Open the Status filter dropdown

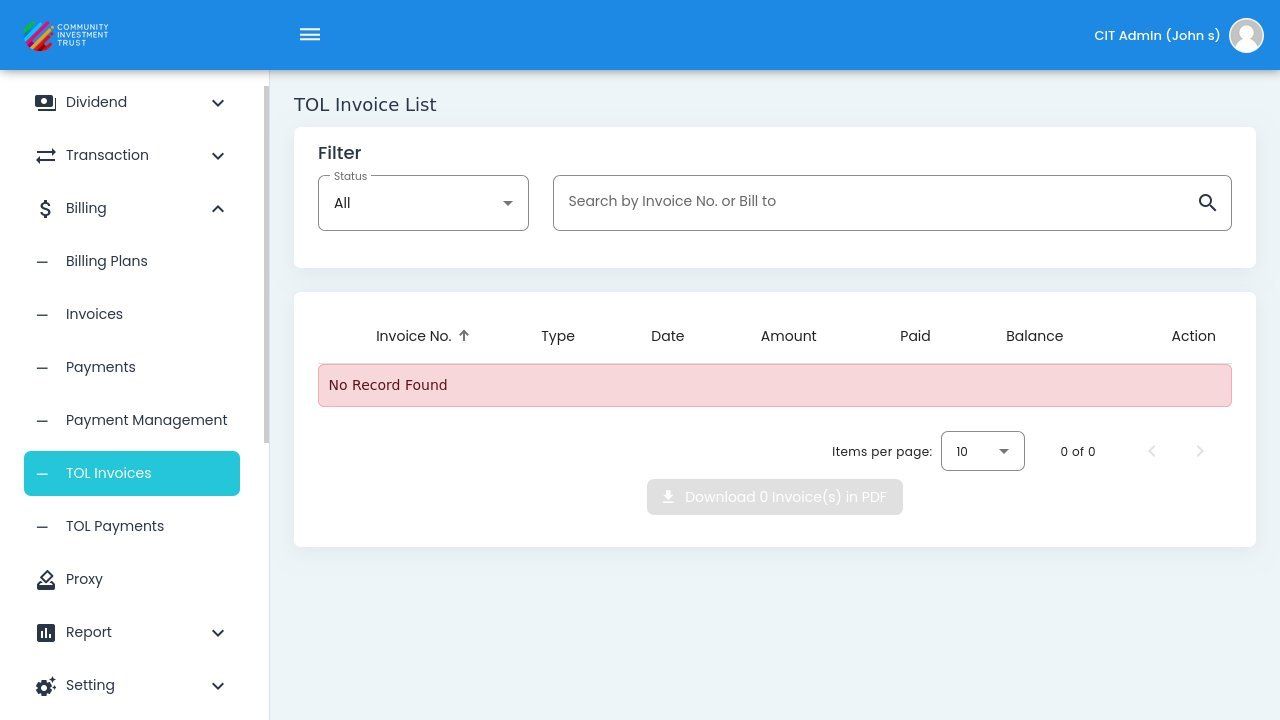pyautogui.click(x=423, y=203)
